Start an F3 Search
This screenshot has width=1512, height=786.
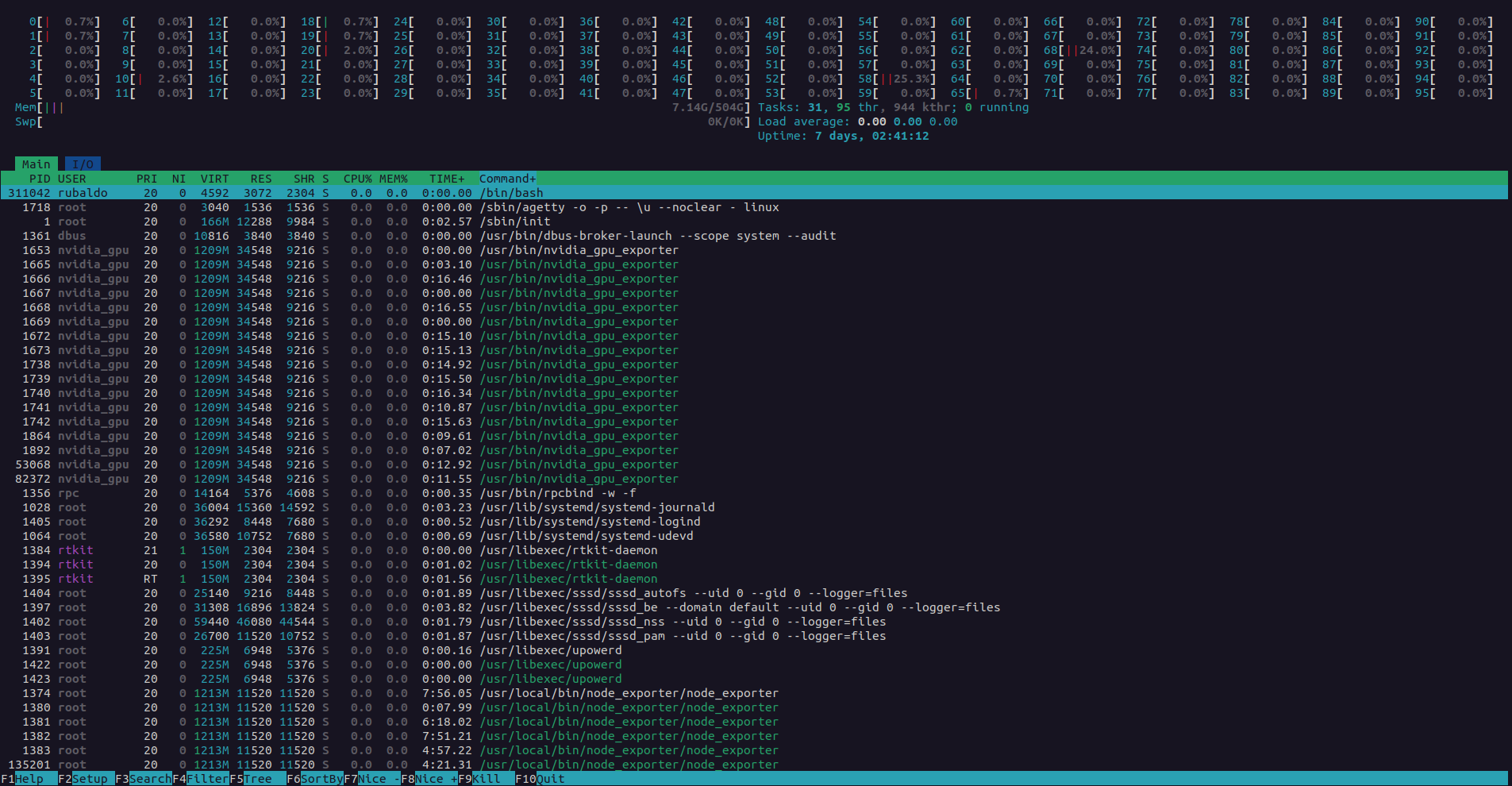pos(143,779)
